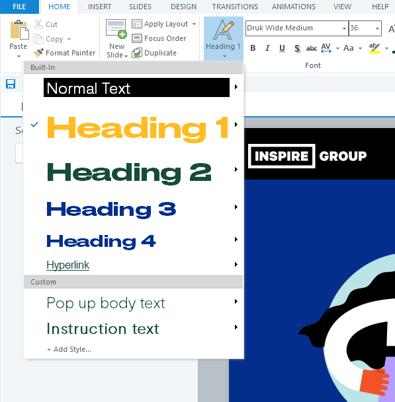Toggle Underline formatting
The height and width of the screenshot is (402, 395).
(282, 48)
